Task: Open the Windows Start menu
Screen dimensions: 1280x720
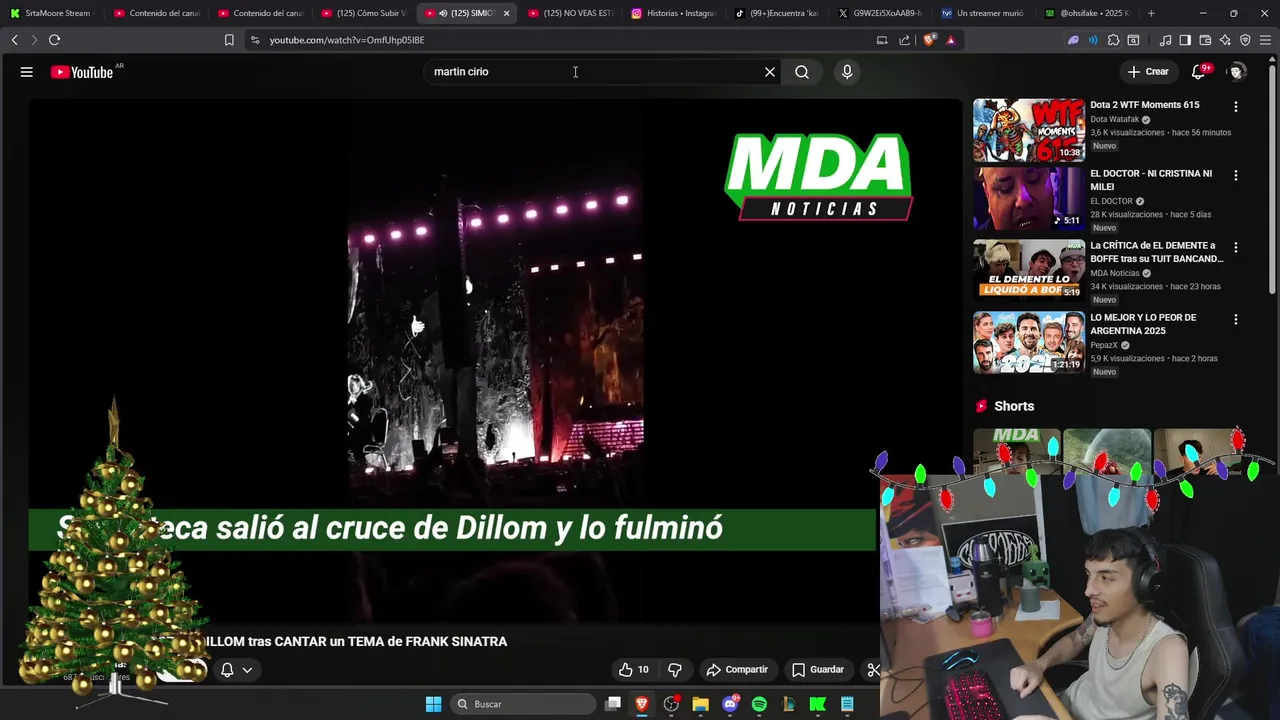Action: [x=433, y=704]
